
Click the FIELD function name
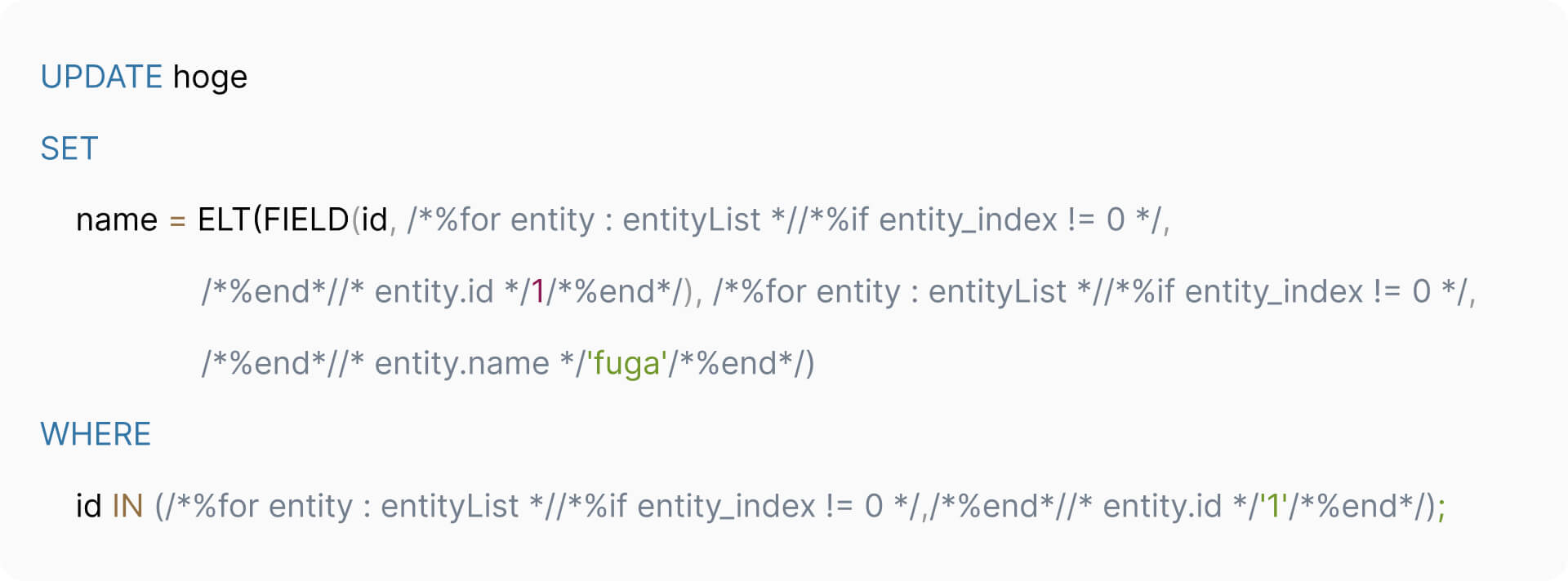(306, 220)
